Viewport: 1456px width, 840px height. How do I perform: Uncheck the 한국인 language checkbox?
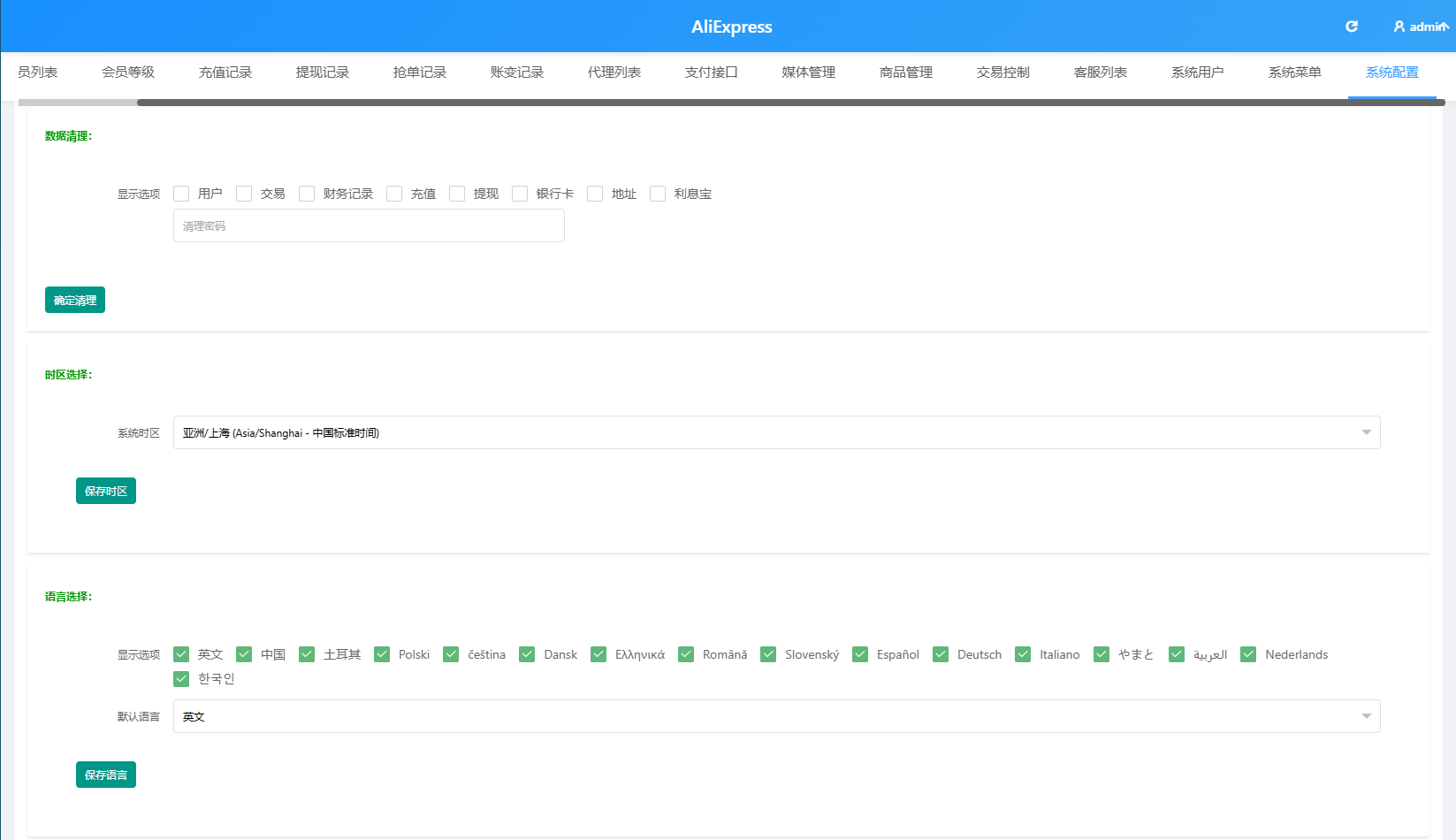[x=181, y=678]
